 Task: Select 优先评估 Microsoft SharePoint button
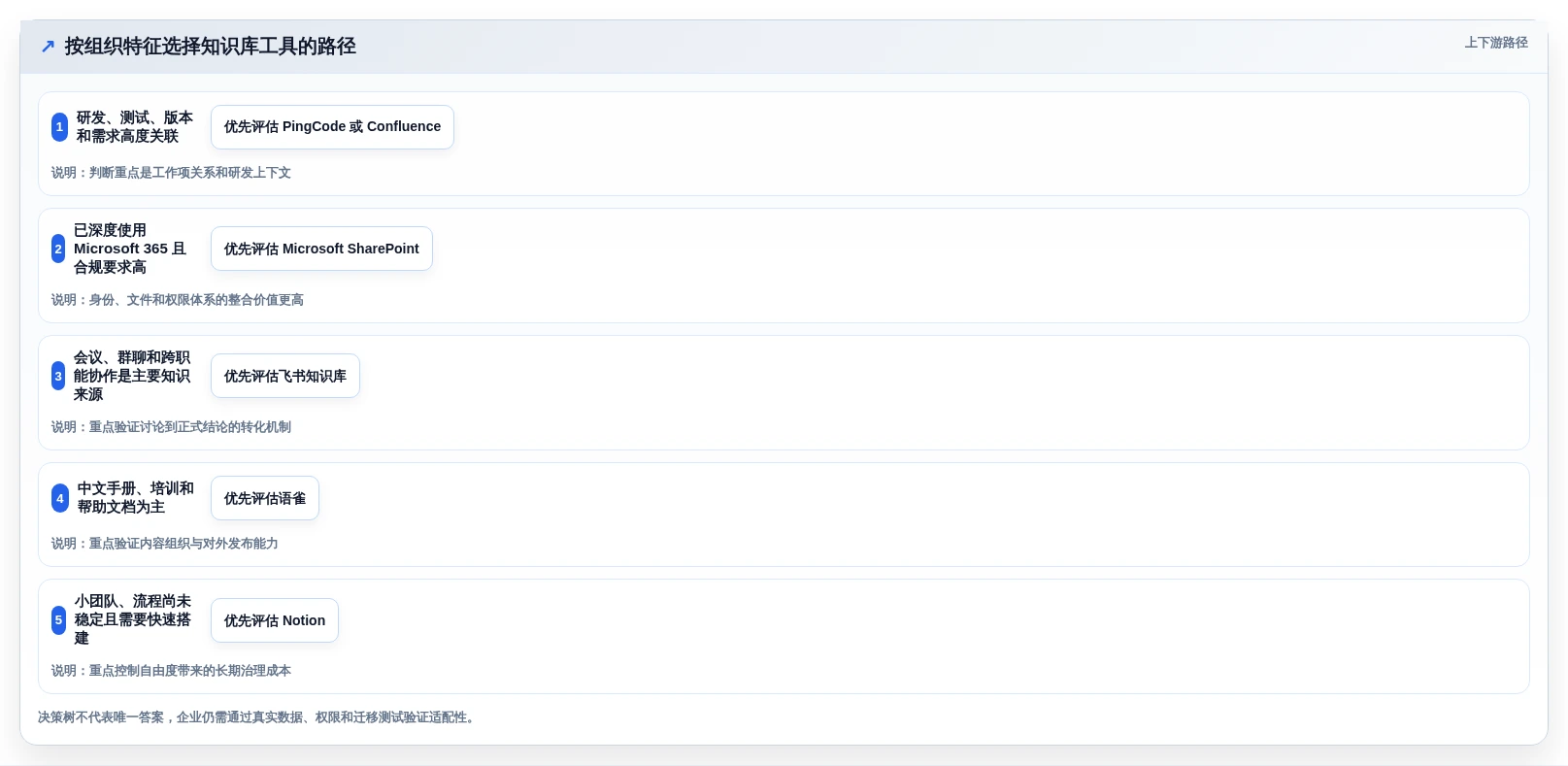[321, 250]
